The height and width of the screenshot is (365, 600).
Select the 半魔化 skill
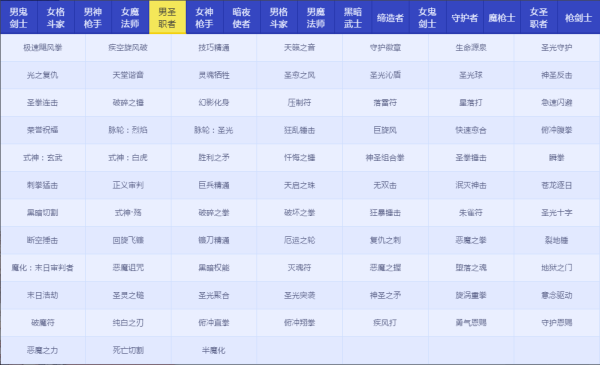(214, 350)
